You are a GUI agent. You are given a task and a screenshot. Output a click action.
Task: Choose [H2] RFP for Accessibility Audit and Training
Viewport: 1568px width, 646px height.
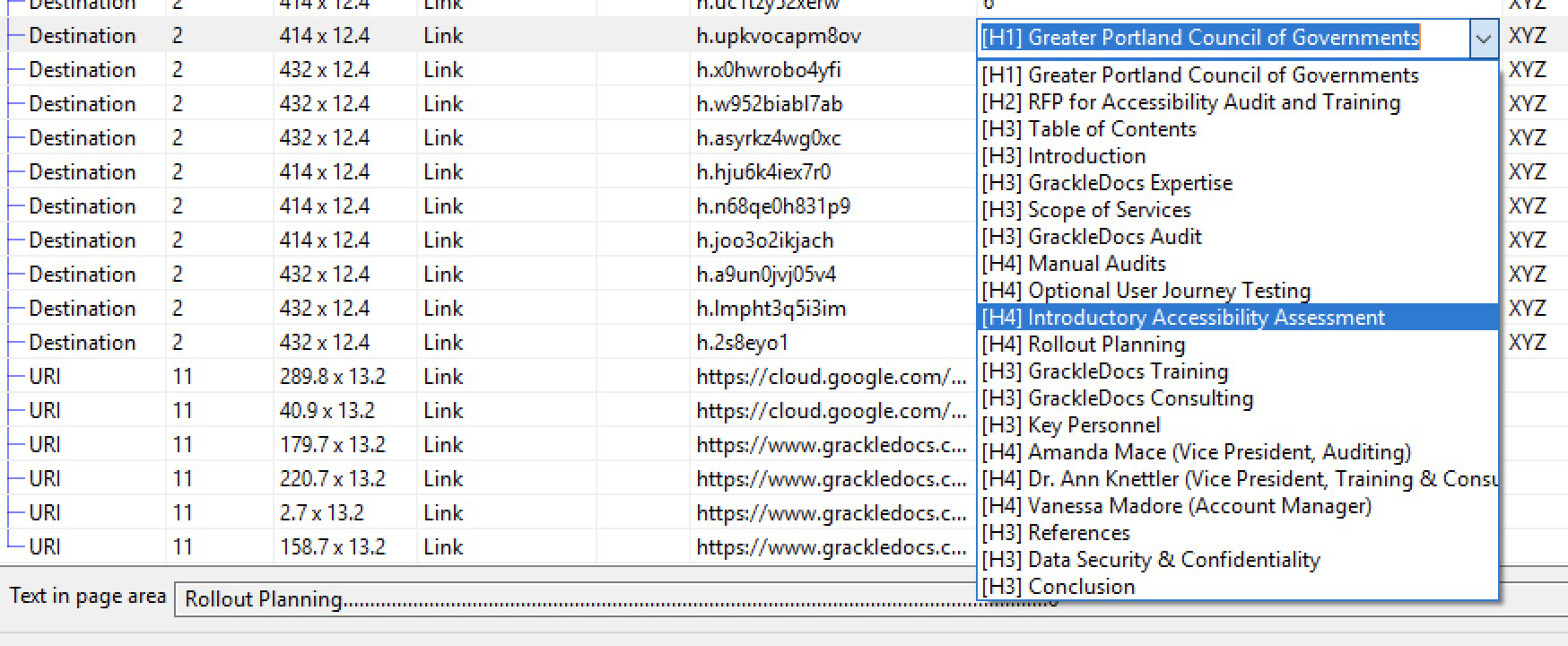1237,102
